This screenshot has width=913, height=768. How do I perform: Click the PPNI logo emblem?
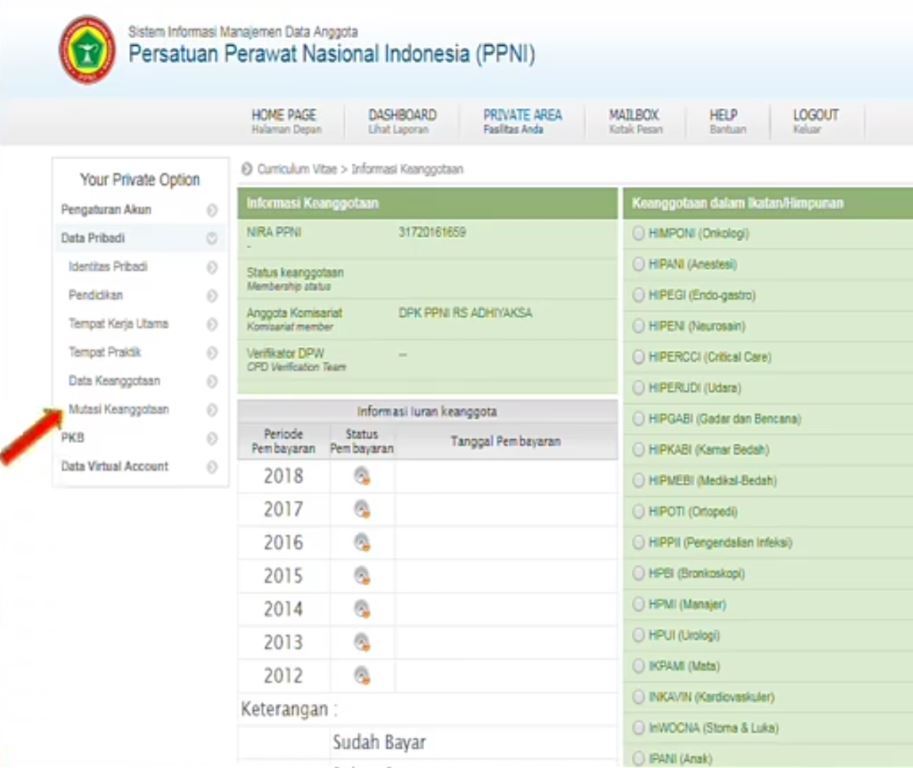(87, 50)
